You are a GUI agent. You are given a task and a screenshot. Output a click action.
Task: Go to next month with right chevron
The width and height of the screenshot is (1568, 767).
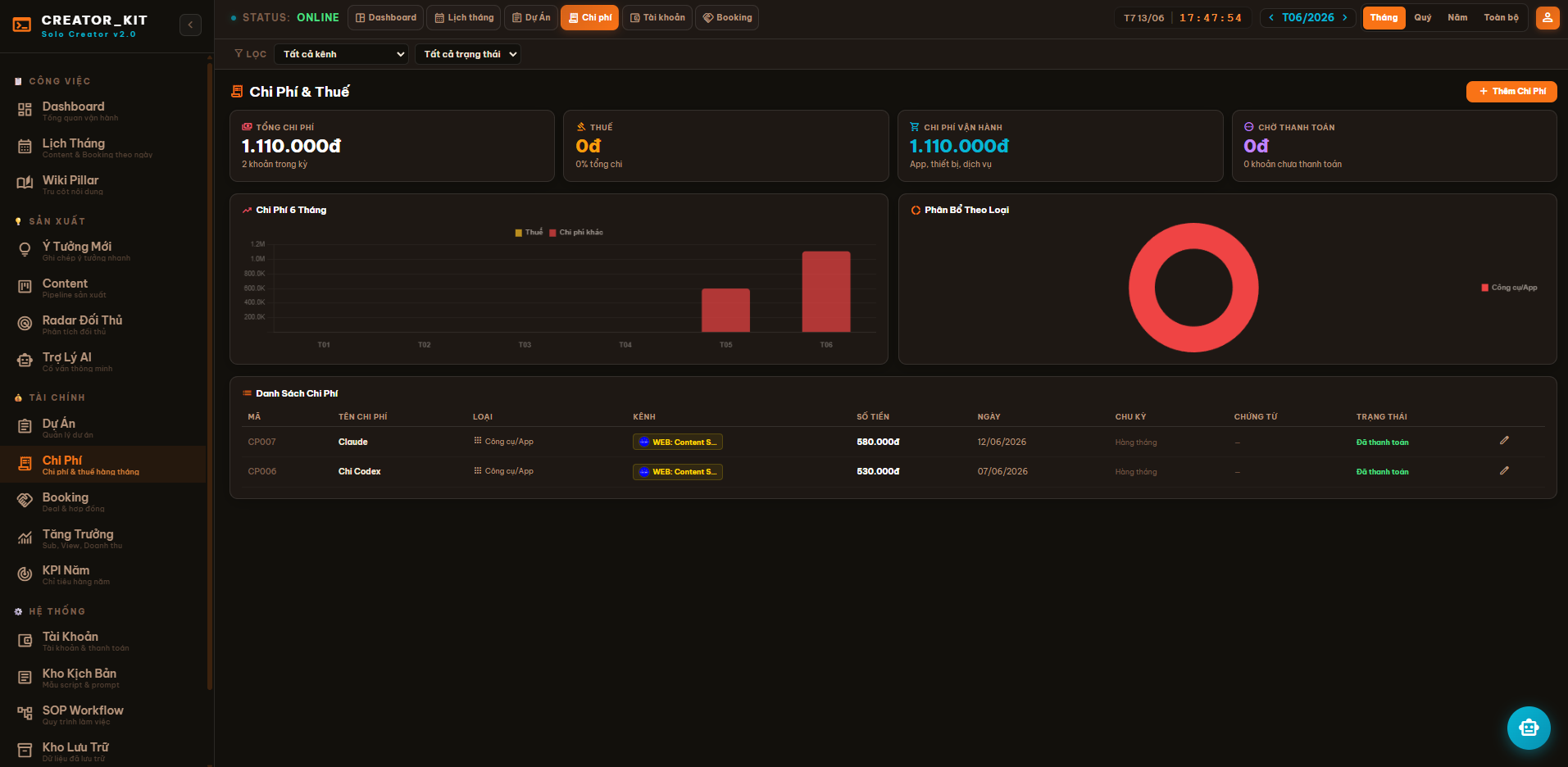click(1345, 18)
